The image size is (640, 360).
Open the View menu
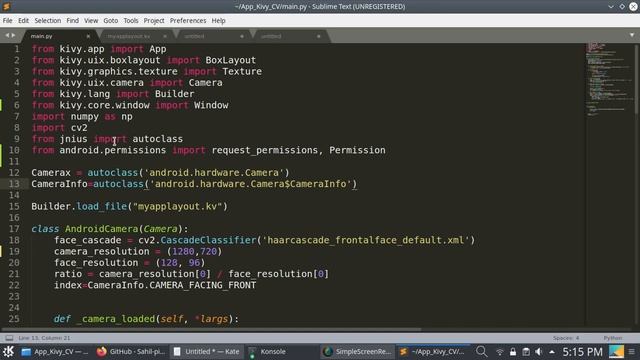[x=91, y=20]
